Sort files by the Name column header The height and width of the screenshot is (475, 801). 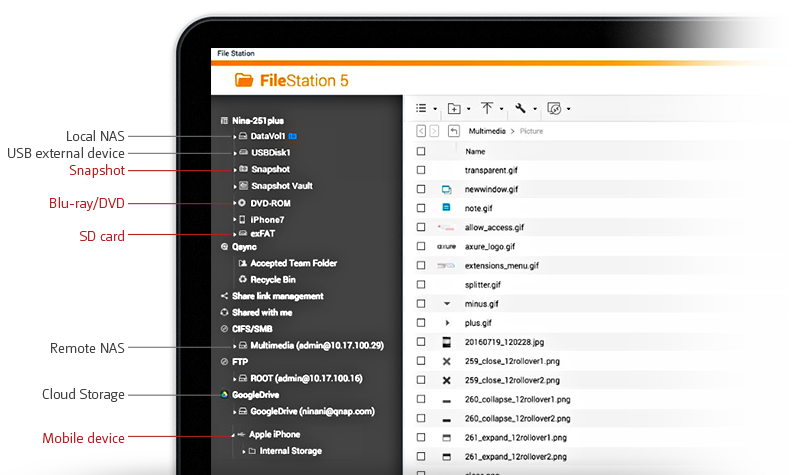475,151
